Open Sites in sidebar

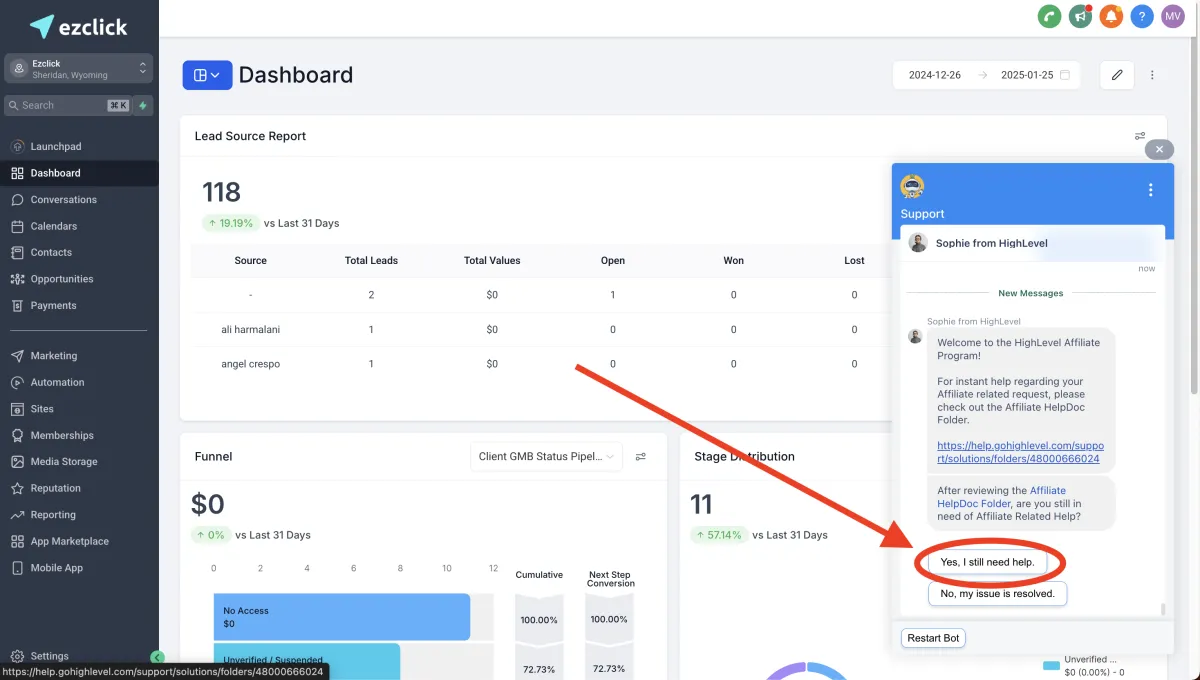click(79, 408)
